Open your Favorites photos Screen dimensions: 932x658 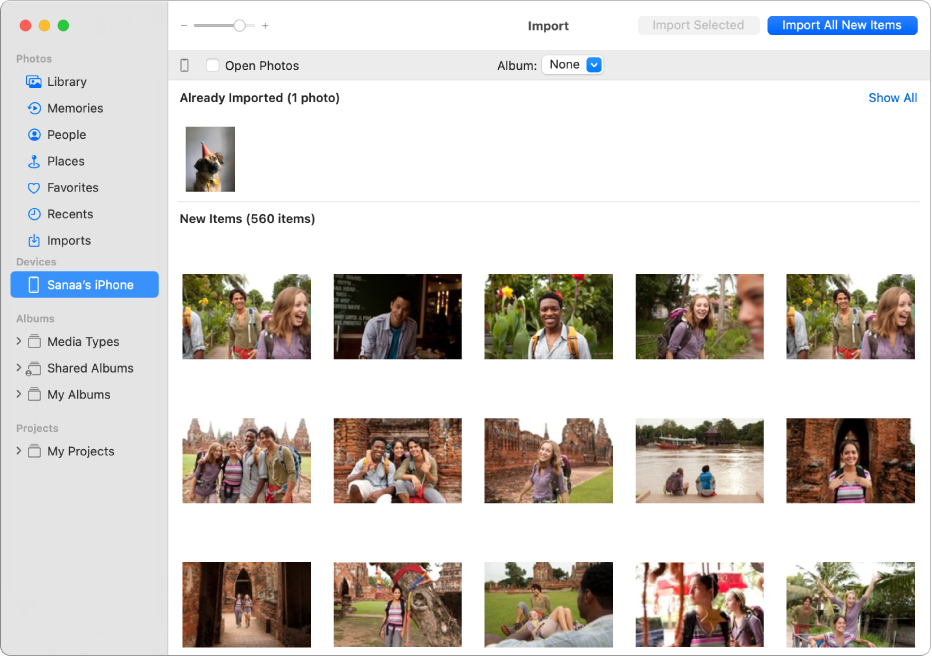[x=75, y=187]
